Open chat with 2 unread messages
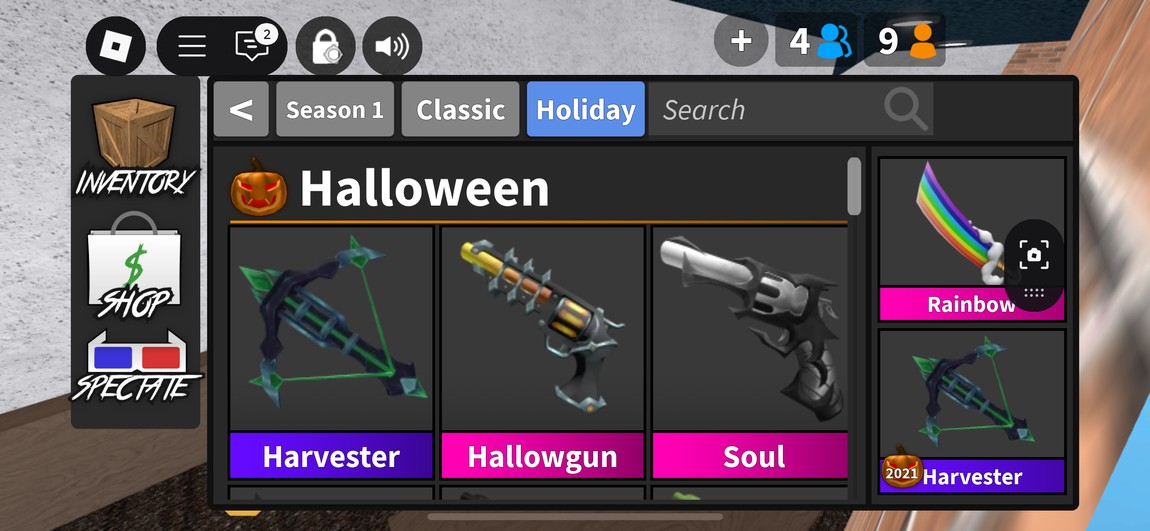1150x531 pixels. click(x=252, y=46)
